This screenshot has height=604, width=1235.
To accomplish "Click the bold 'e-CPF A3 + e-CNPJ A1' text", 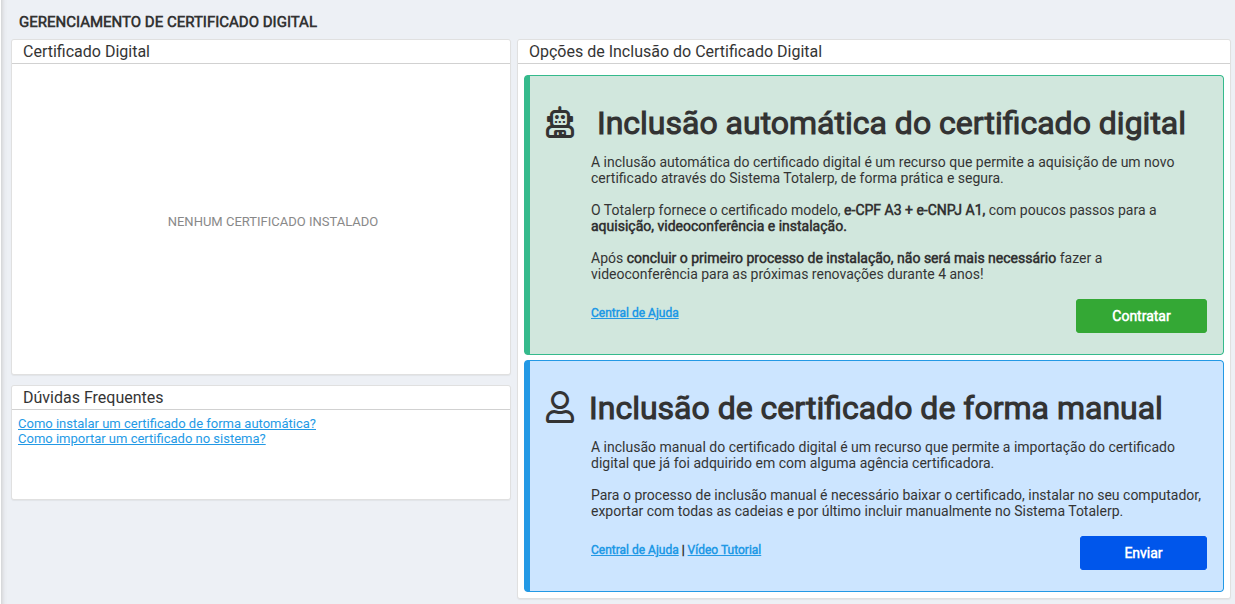I will 915,210.
